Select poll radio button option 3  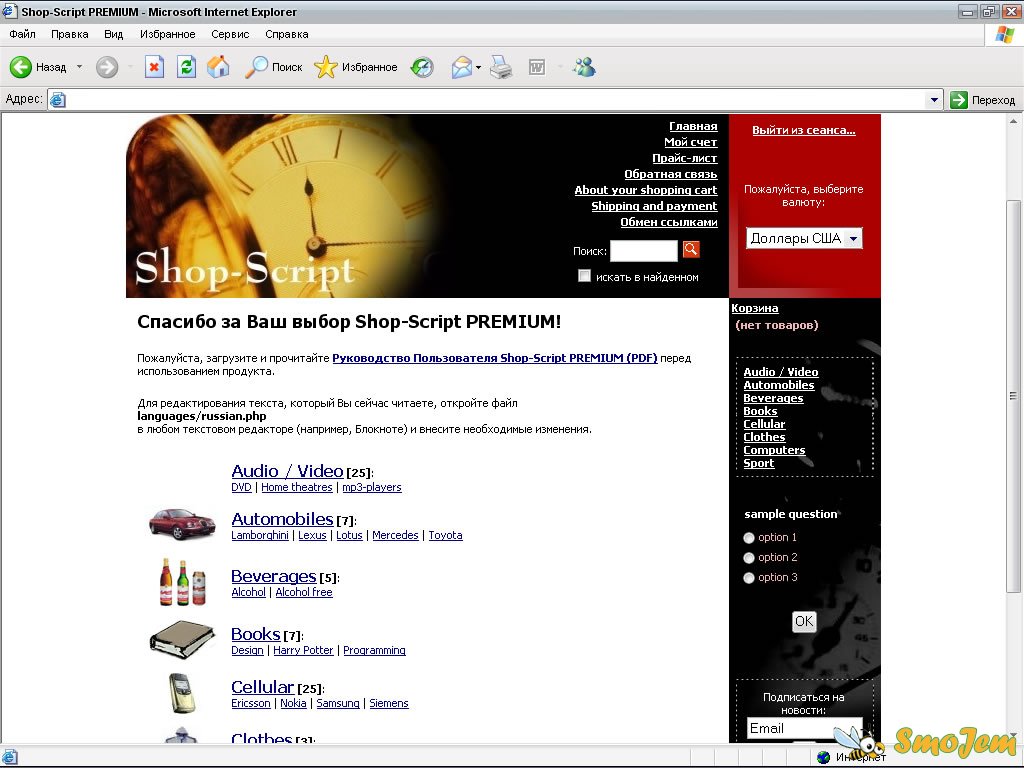[749, 578]
